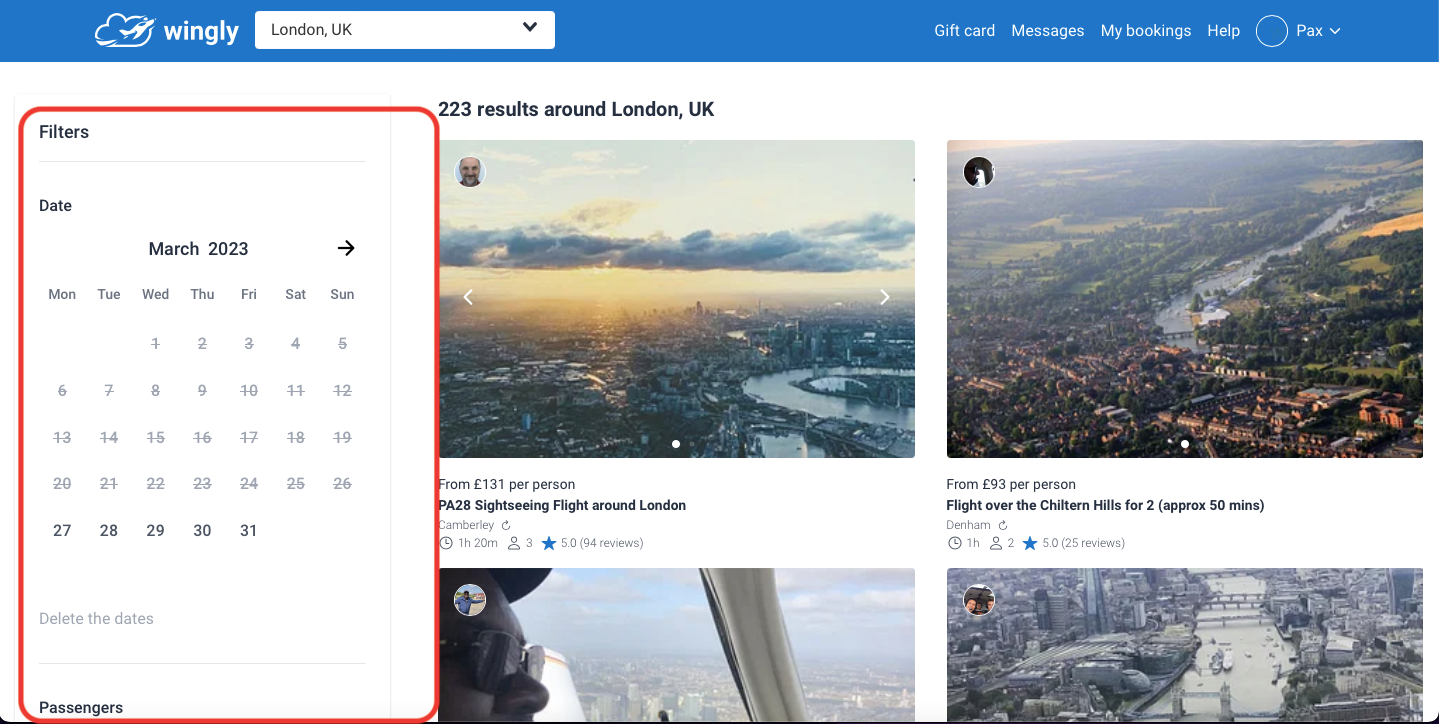Click pilot avatar on cockpit photo card

tap(470, 600)
